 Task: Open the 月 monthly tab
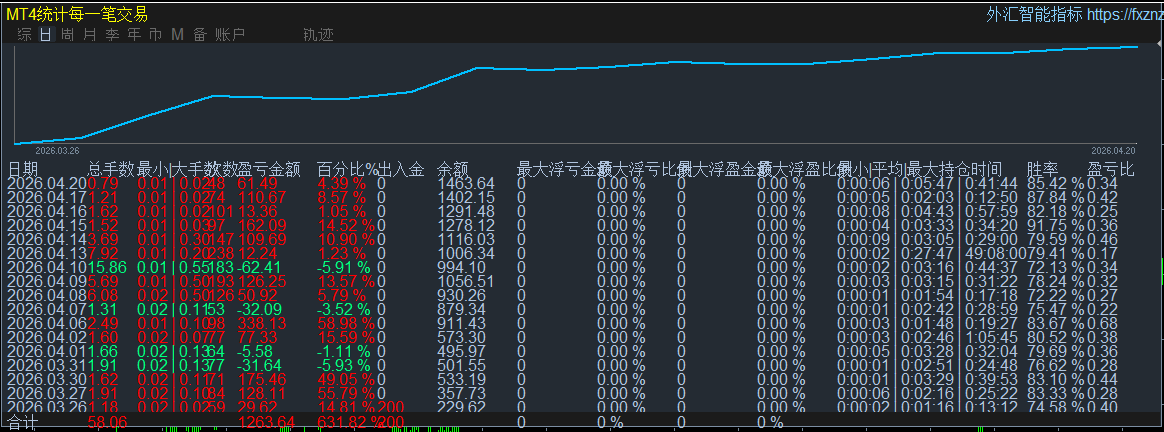point(90,34)
